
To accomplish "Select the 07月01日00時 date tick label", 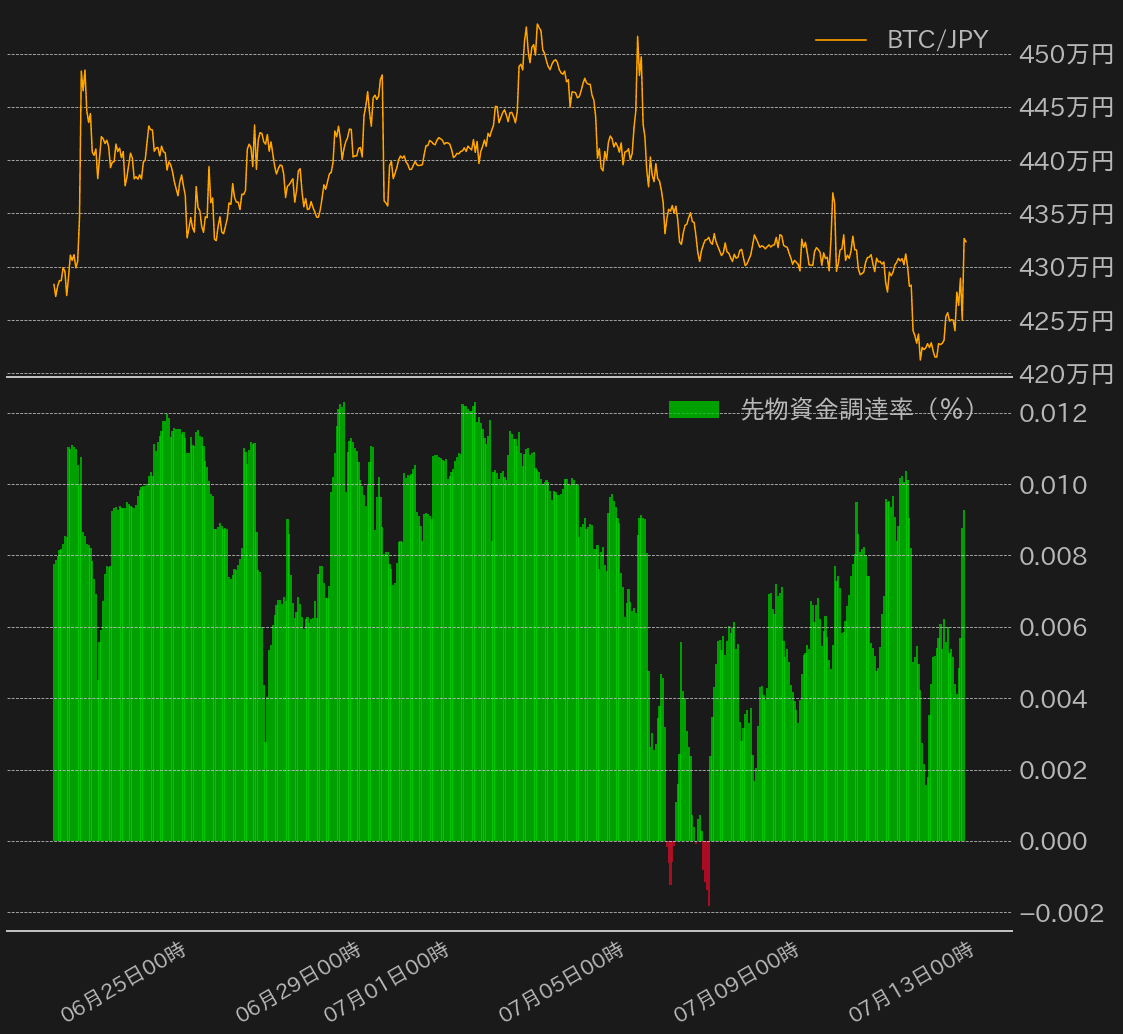I will pyautogui.click(x=386, y=982).
